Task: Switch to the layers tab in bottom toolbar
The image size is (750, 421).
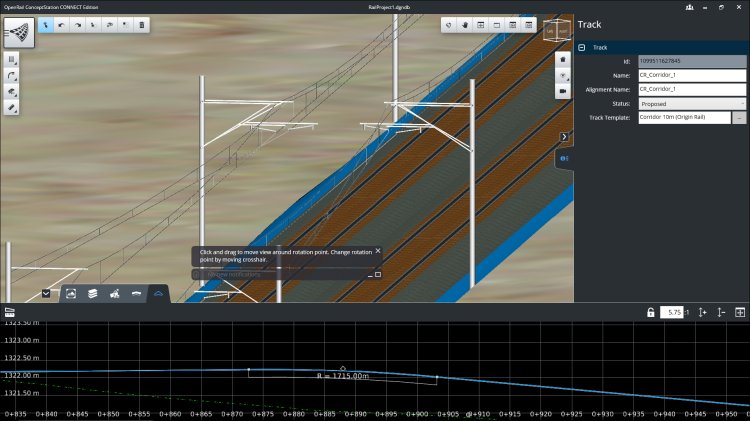Action: pyautogui.click(x=93, y=293)
